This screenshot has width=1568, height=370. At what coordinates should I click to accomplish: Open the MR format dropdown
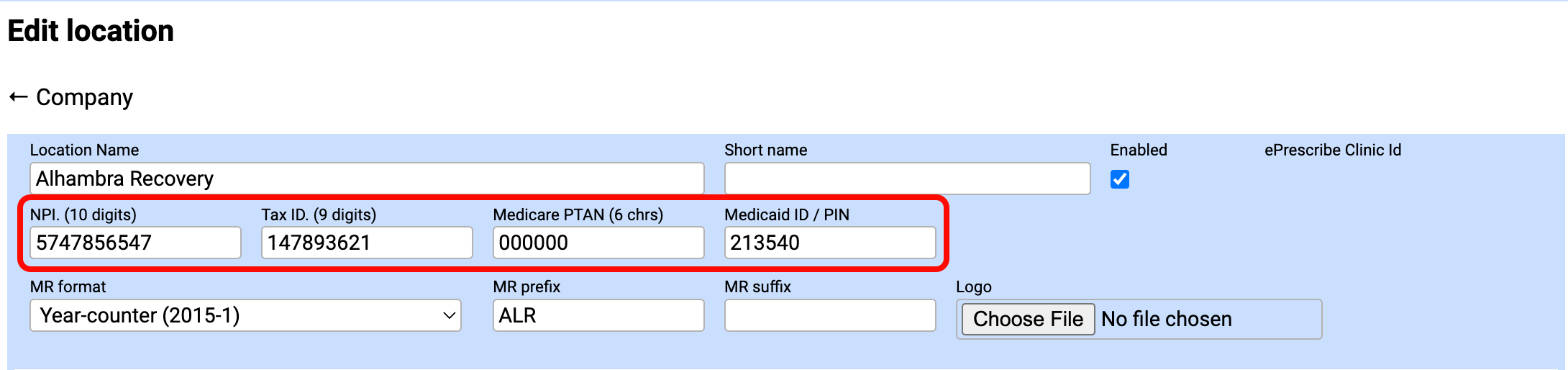pyautogui.click(x=245, y=315)
